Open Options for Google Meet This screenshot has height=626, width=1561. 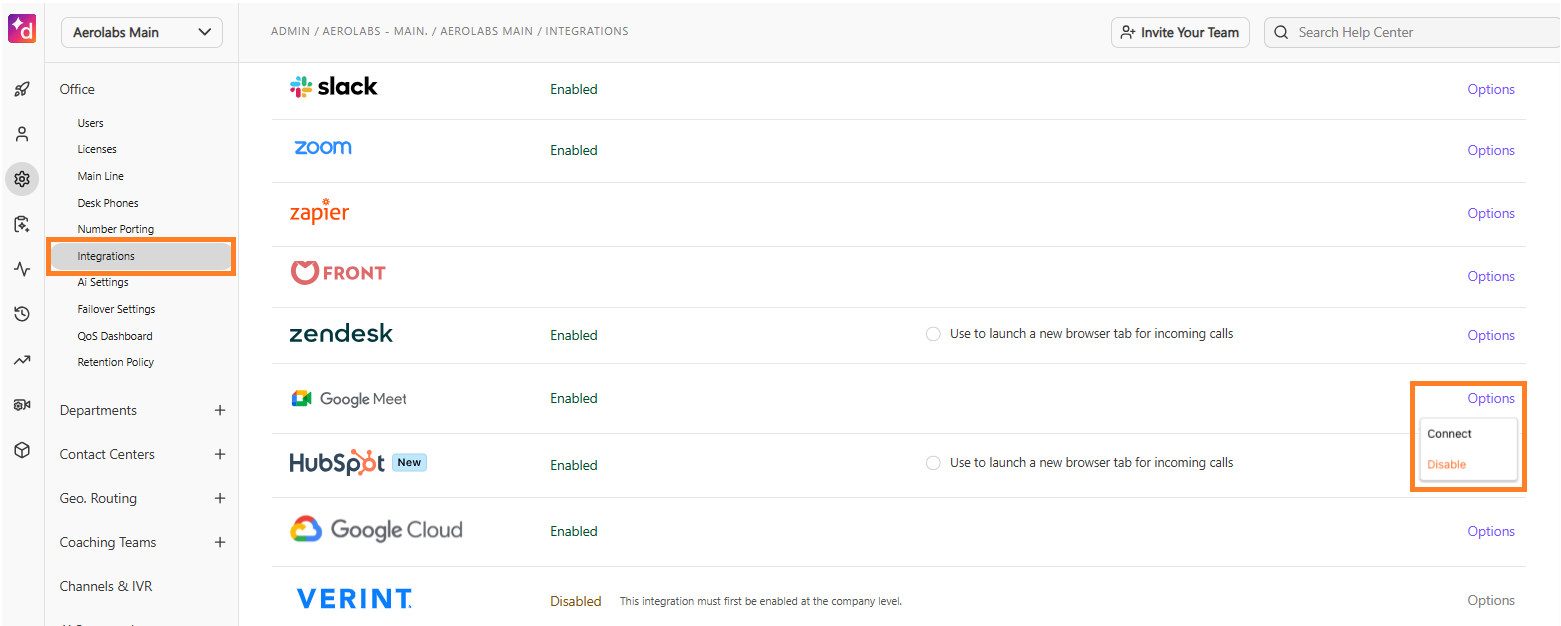tap(1491, 398)
